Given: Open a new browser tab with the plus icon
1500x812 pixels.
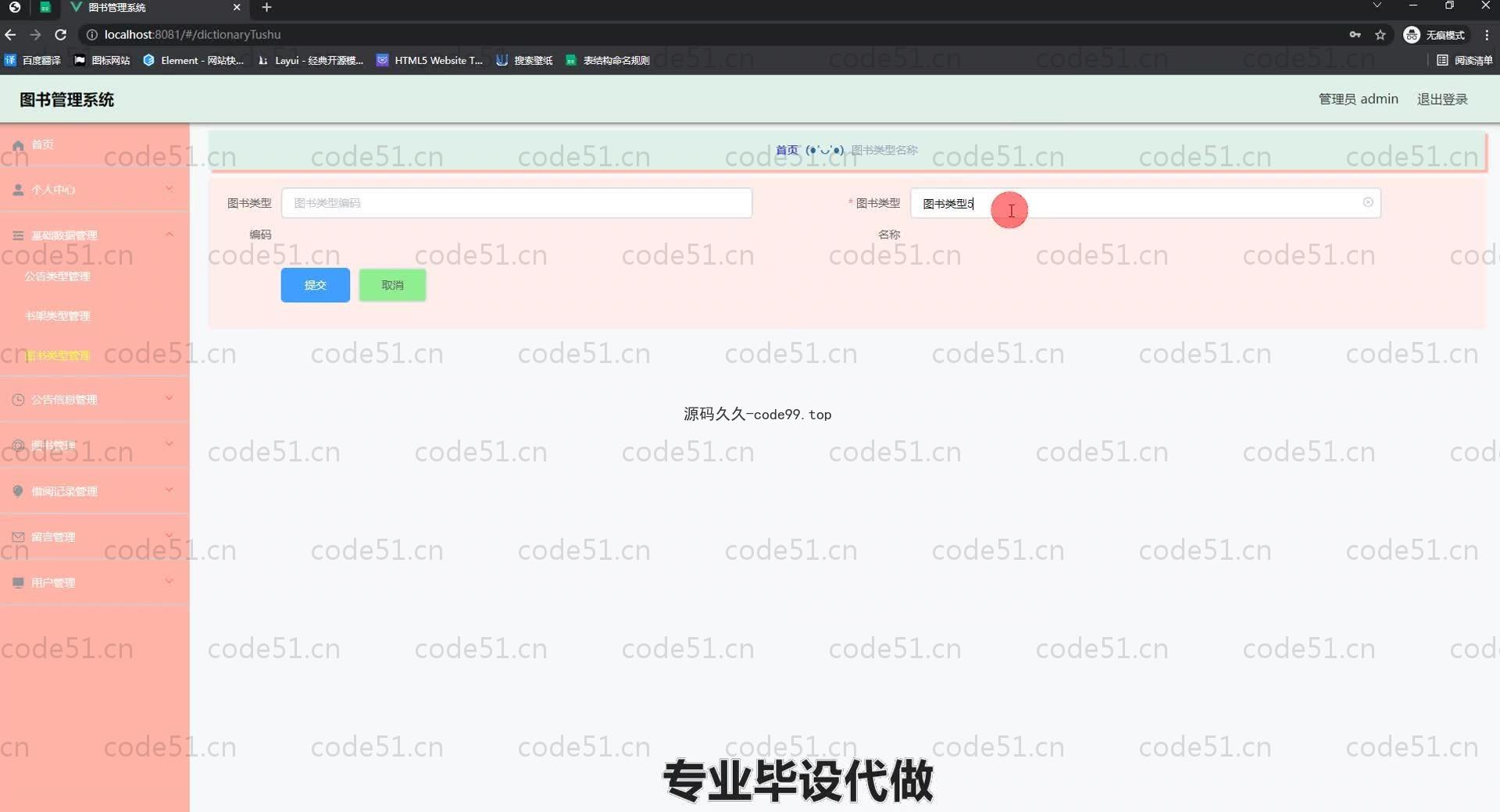Looking at the screenshot, I should tap(266, 7).
